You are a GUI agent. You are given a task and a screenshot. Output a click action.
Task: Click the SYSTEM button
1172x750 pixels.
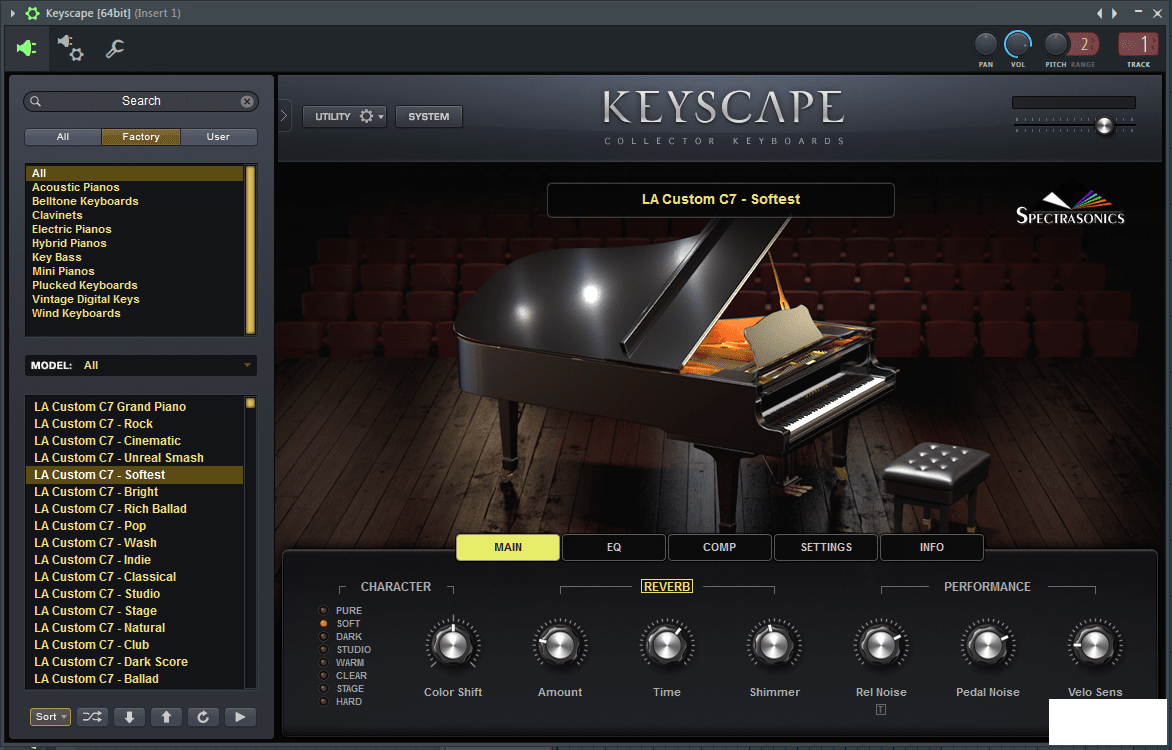pos(429,117)
